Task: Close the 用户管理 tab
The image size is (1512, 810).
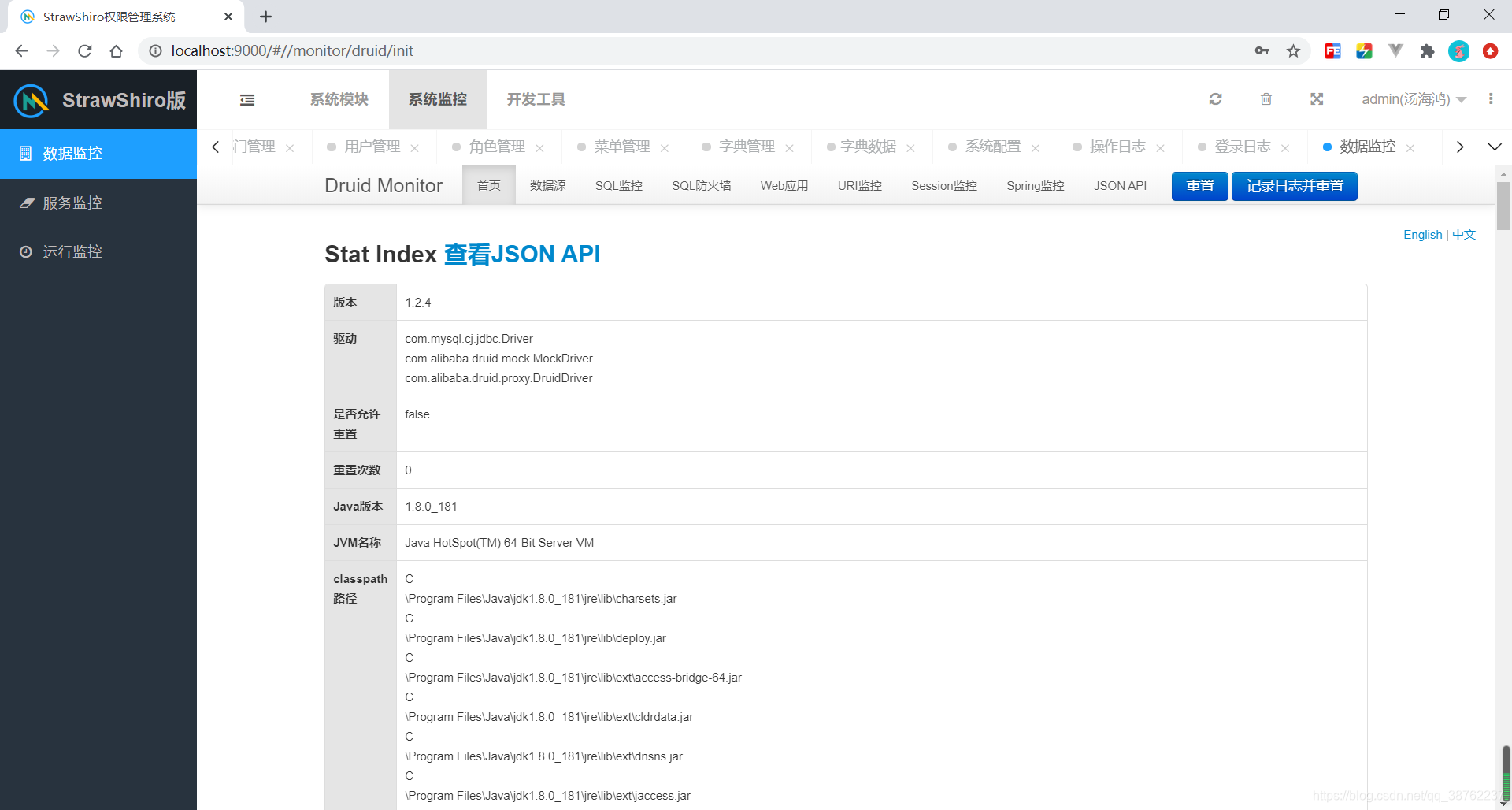Action: pos(415,148)
